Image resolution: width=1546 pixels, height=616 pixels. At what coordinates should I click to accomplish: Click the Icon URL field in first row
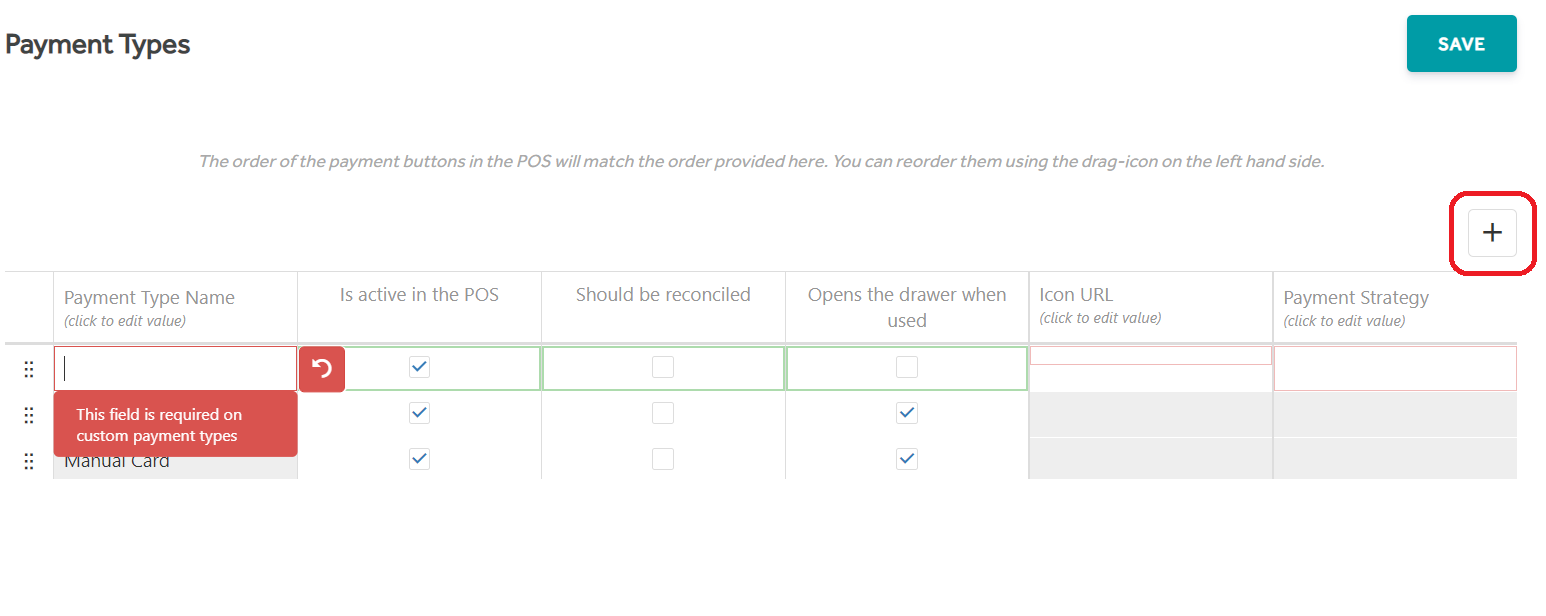point(1151,356)
